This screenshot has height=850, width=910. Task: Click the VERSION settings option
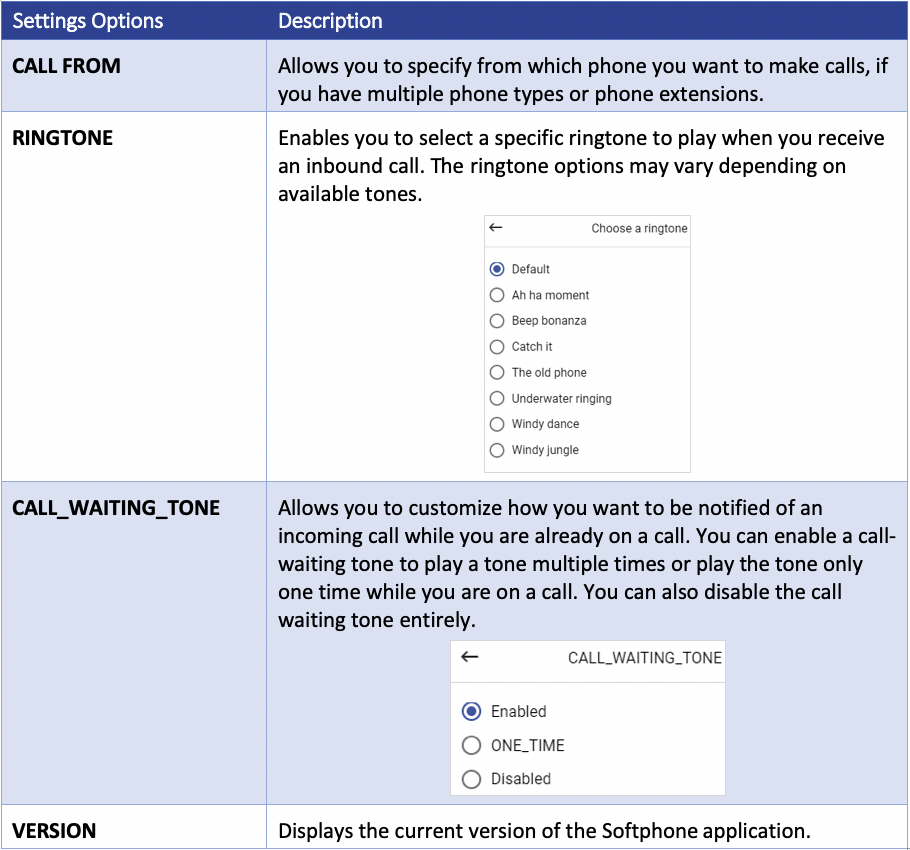click(x=54, y=831)
